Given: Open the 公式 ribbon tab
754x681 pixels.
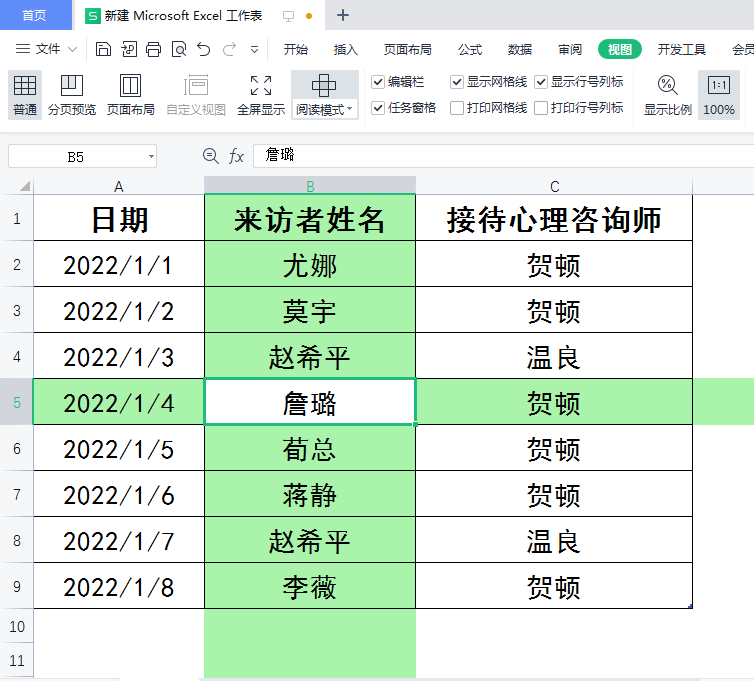Looking at the screenshot, I should 469,50.
